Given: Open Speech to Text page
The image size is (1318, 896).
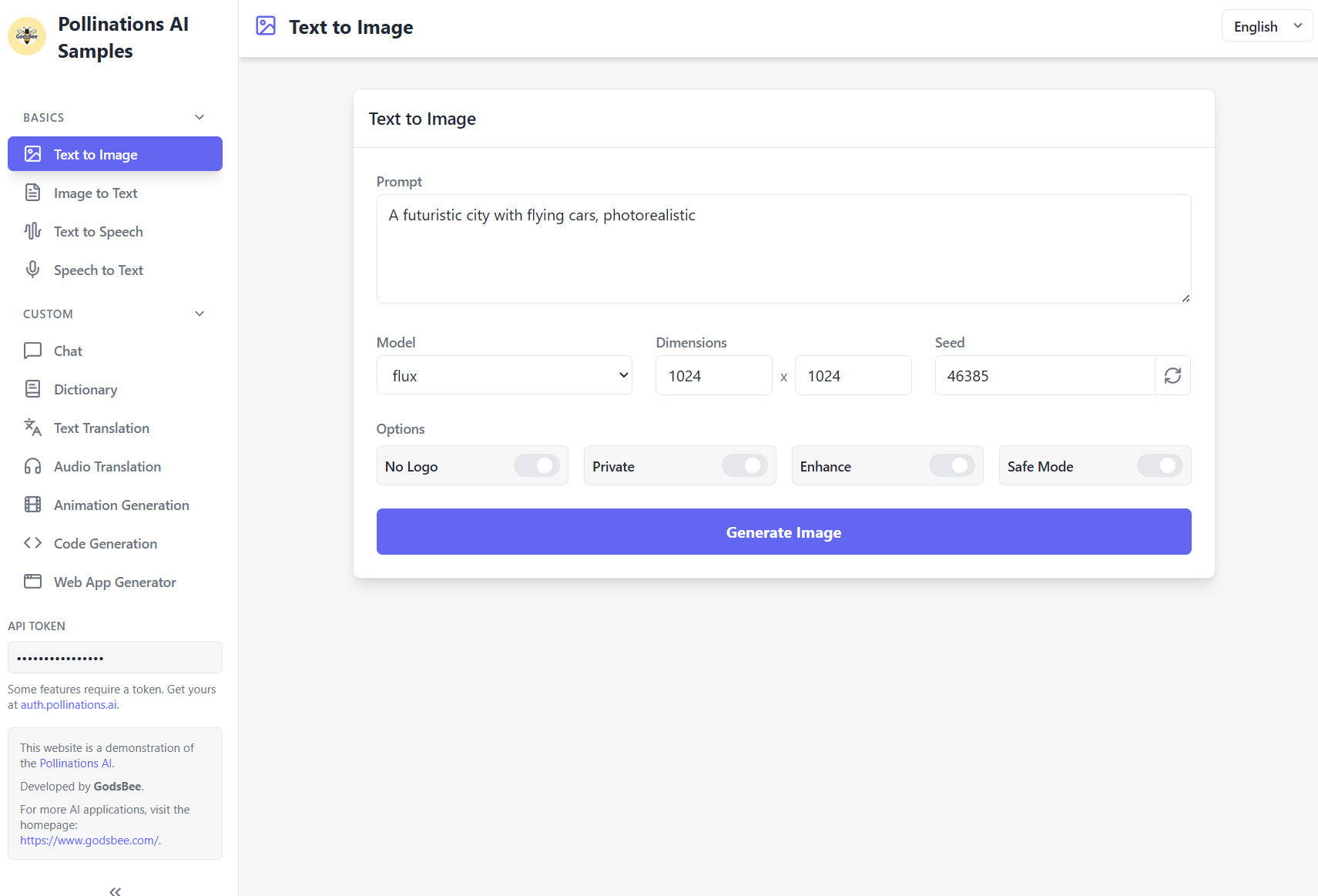Looking at the screenshot, I should coord(115,270).
